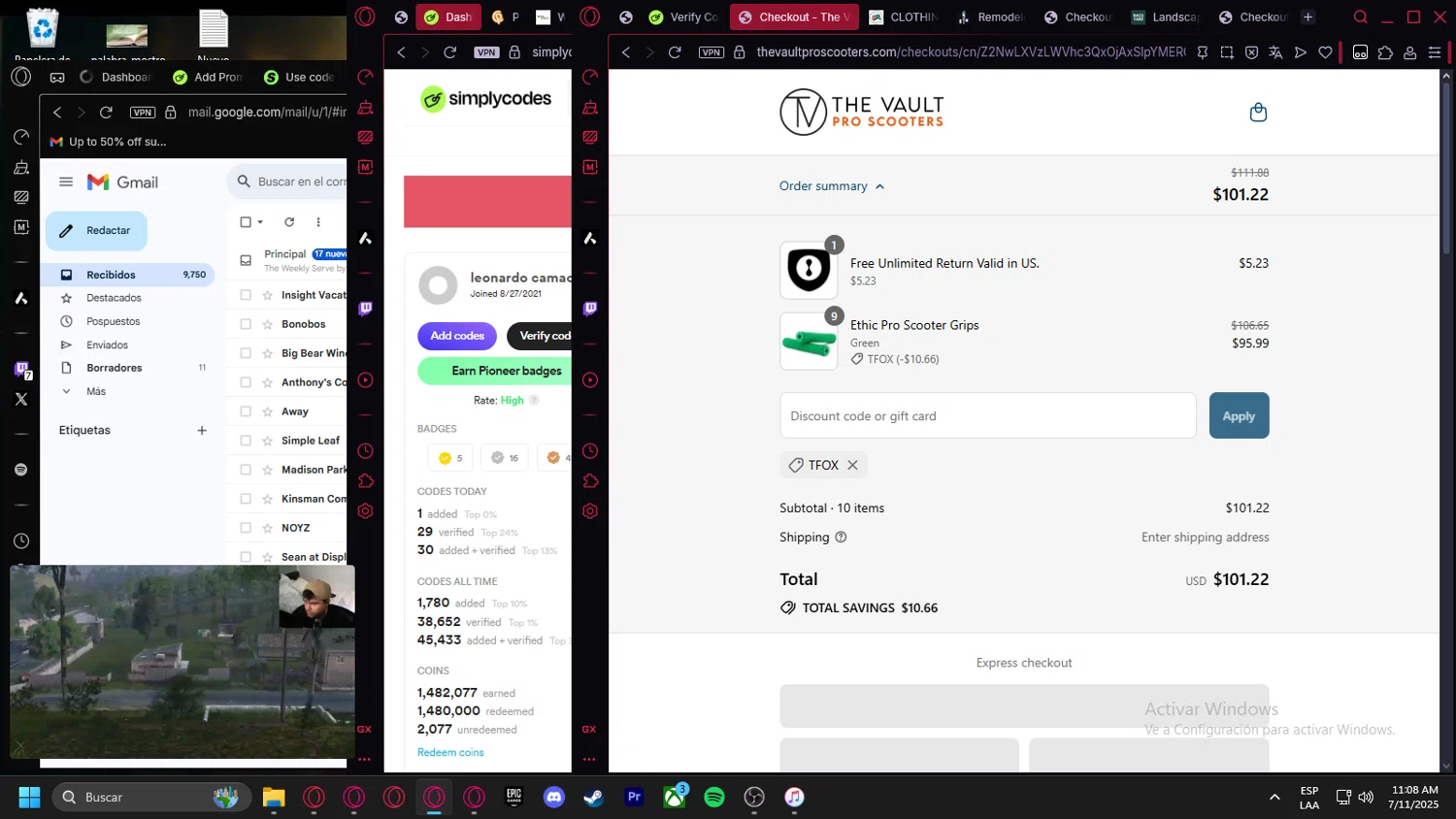The image size is (1456, 819).
Task: Toggle VPN in the checkout browser window
Action: (711, 52)
